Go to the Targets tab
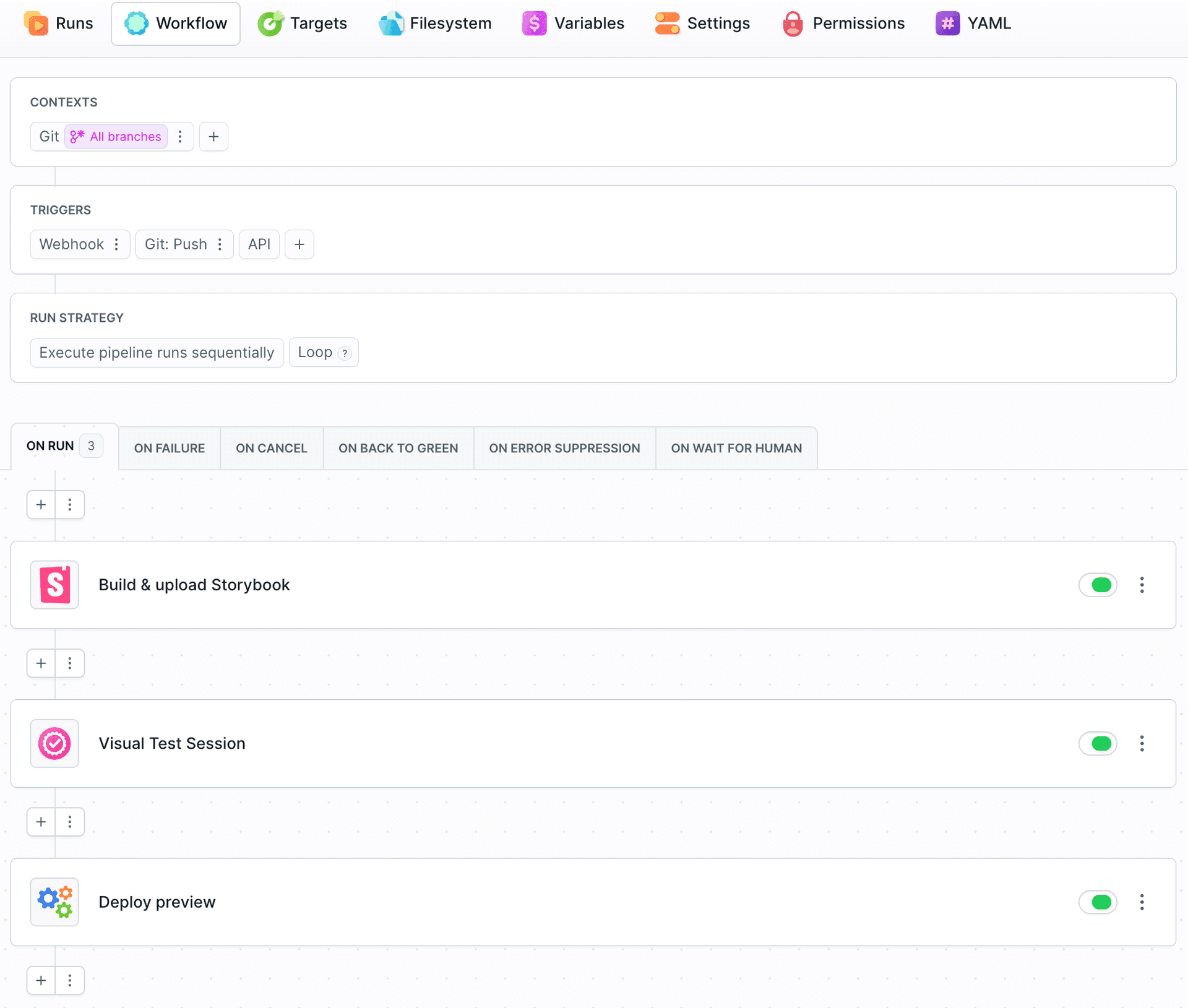Viewport: 1188px width, 1008px height. [x=303, y=24]
